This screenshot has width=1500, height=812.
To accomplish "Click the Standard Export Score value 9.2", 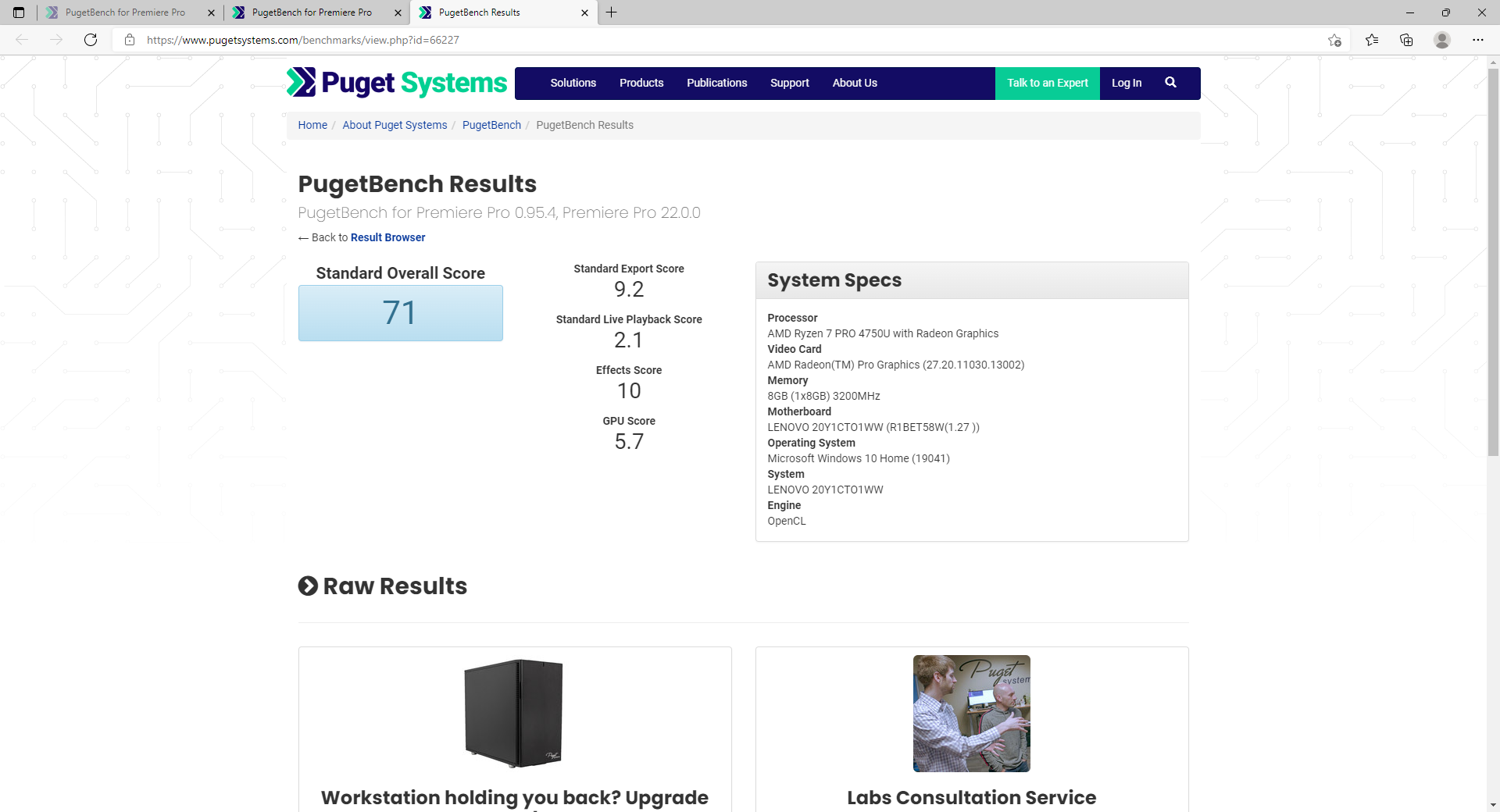I will (628, 289).
